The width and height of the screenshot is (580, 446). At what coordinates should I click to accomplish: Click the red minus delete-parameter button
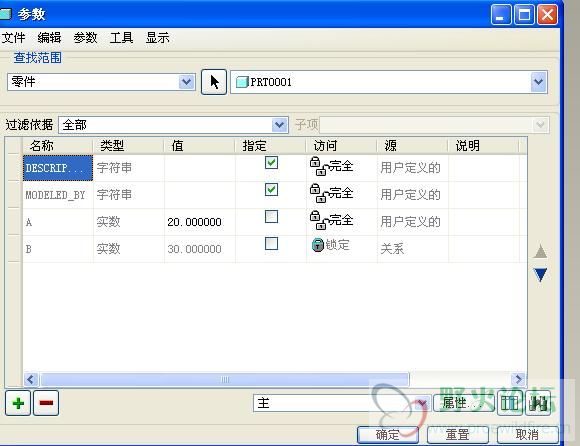pyautogui.click(x=46, y=403)
